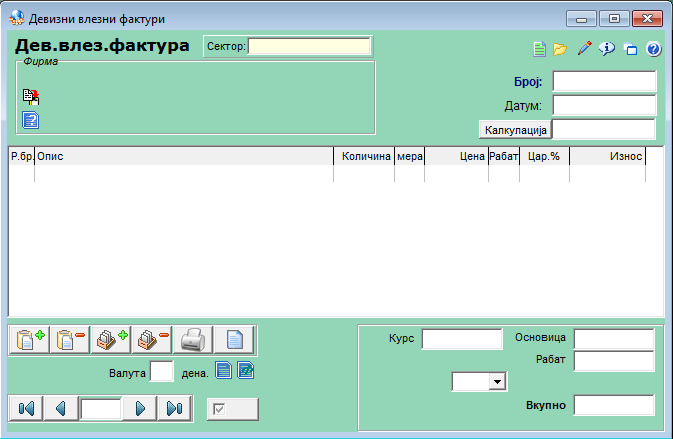The image size is (673, 439).
Task: Print the invoice with the printer button
Action: pos(193,340)
